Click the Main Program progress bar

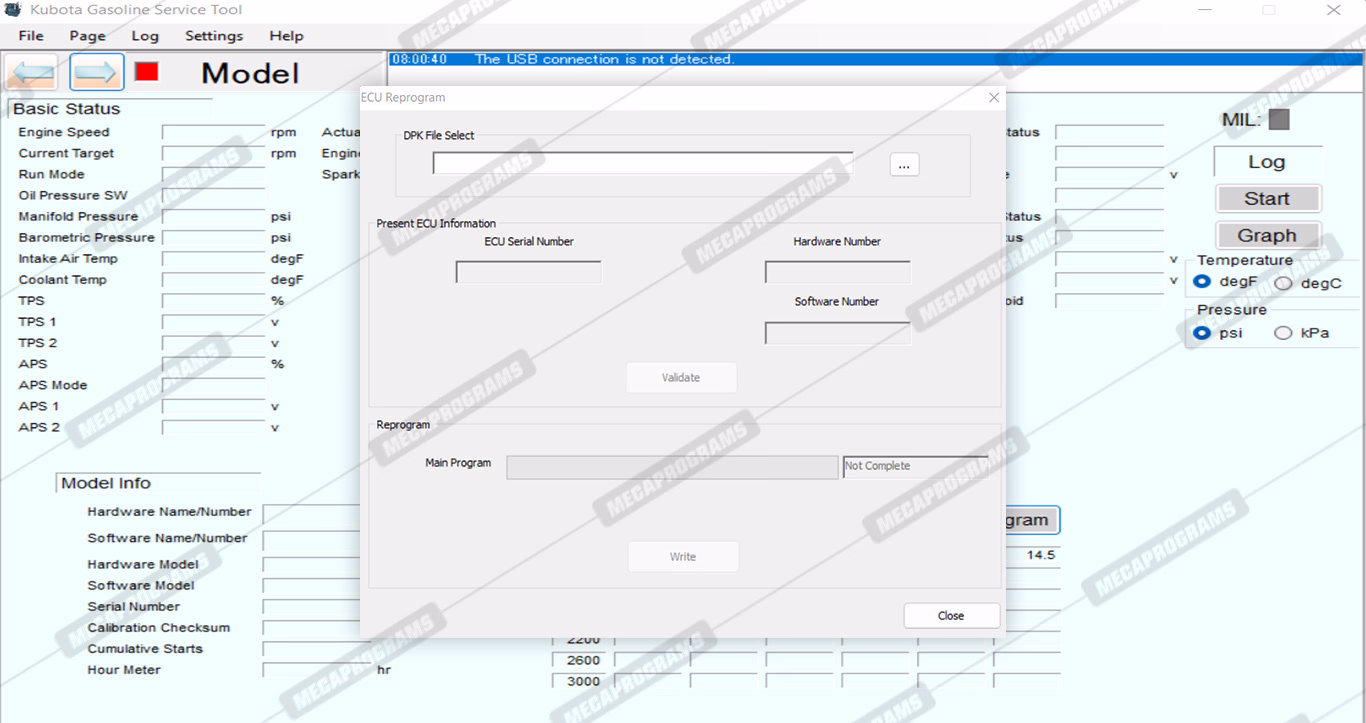[x=672, y=467]
